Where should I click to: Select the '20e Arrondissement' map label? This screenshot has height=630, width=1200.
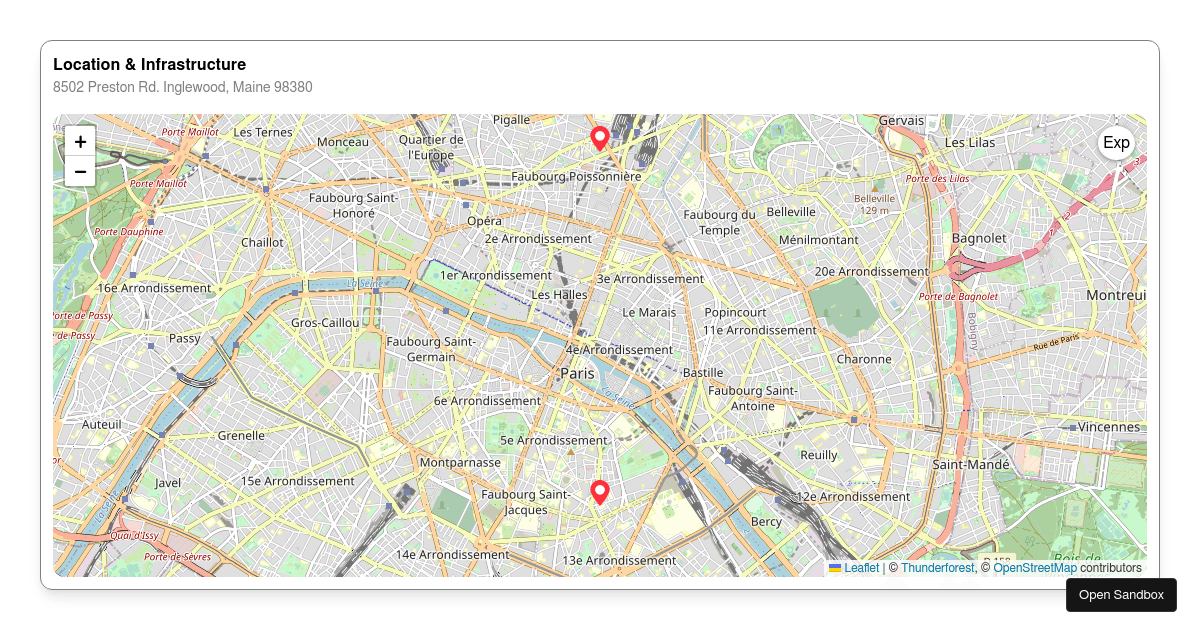[x=872, y=271]
